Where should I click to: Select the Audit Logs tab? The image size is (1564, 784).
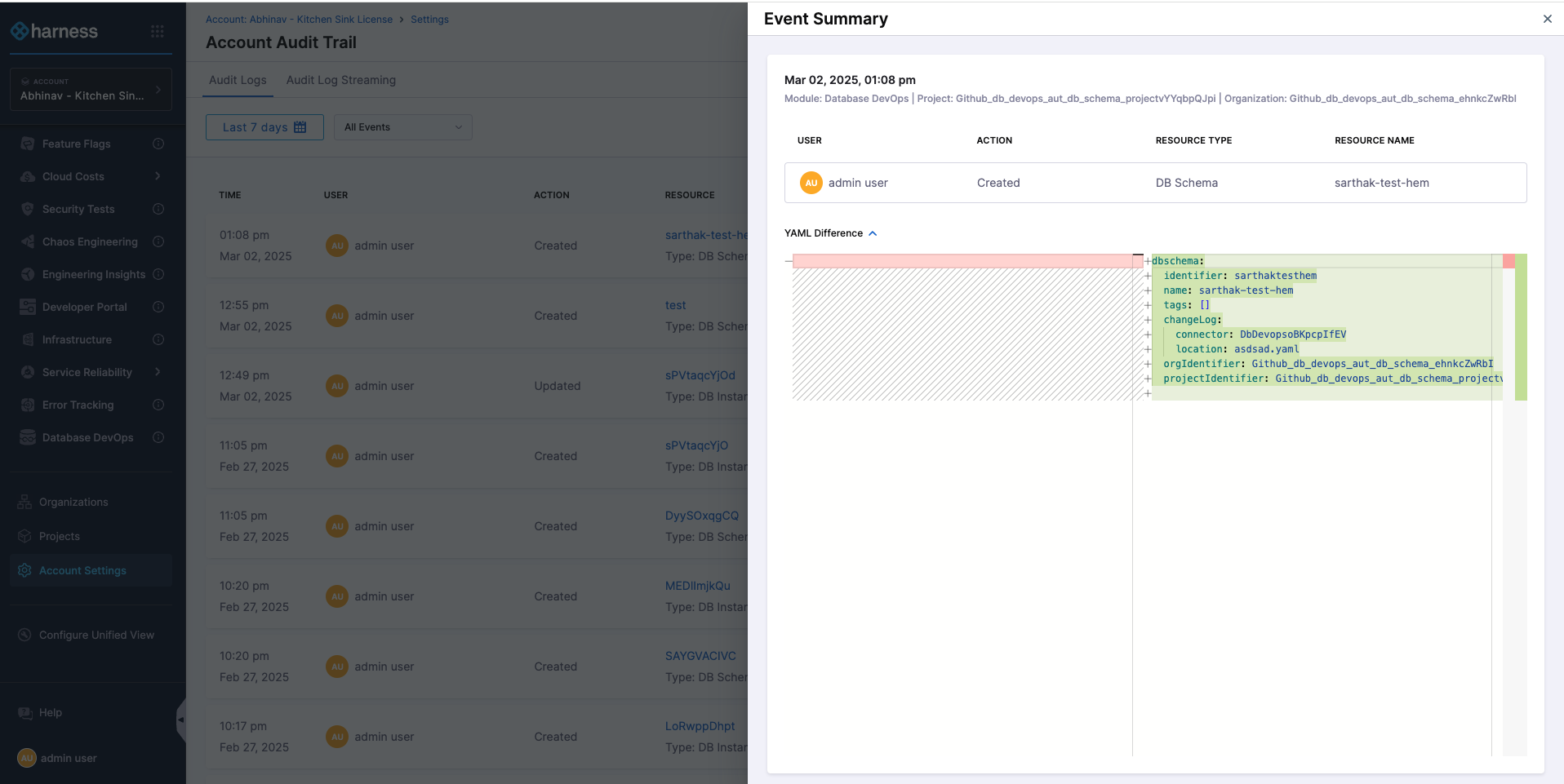(238, 80)
